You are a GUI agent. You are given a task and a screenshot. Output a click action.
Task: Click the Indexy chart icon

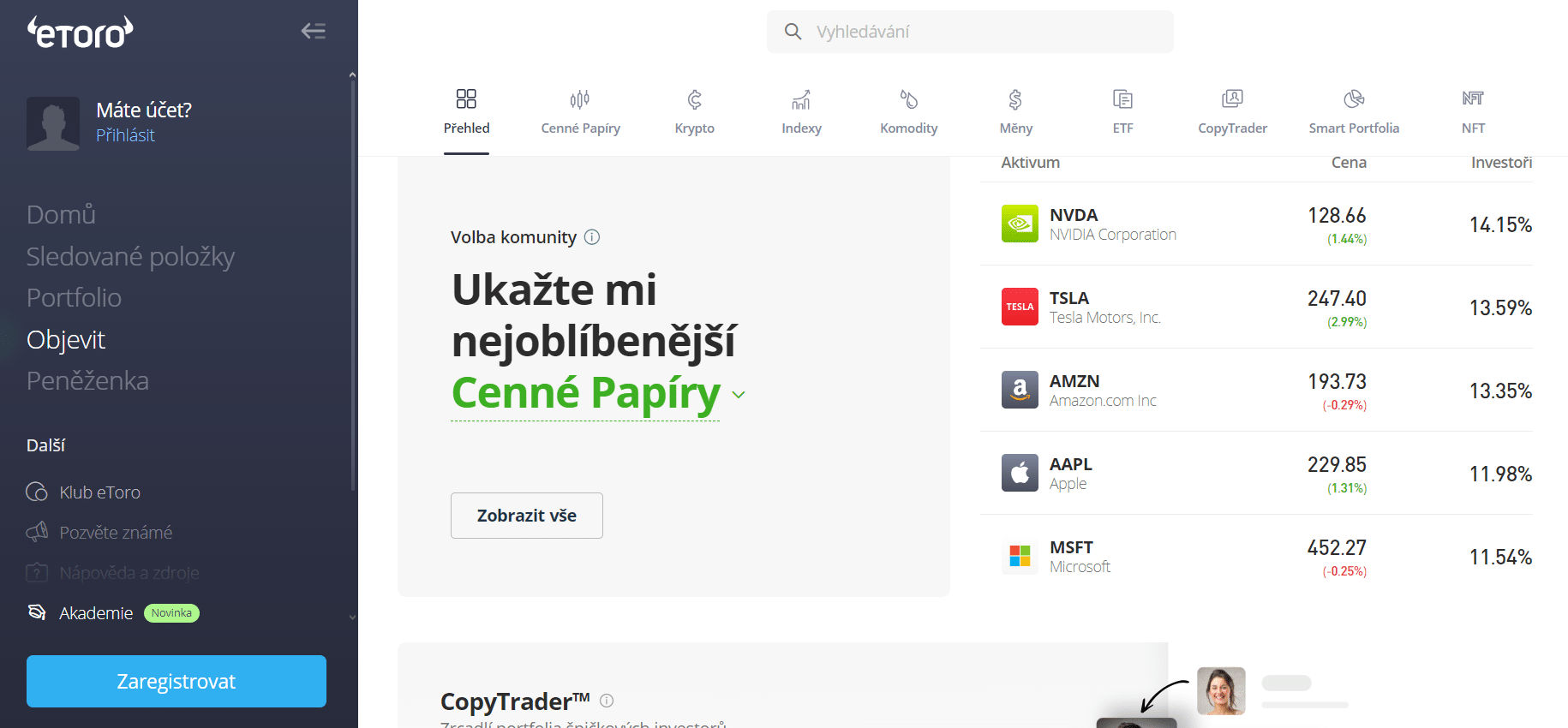click(801, 99)
